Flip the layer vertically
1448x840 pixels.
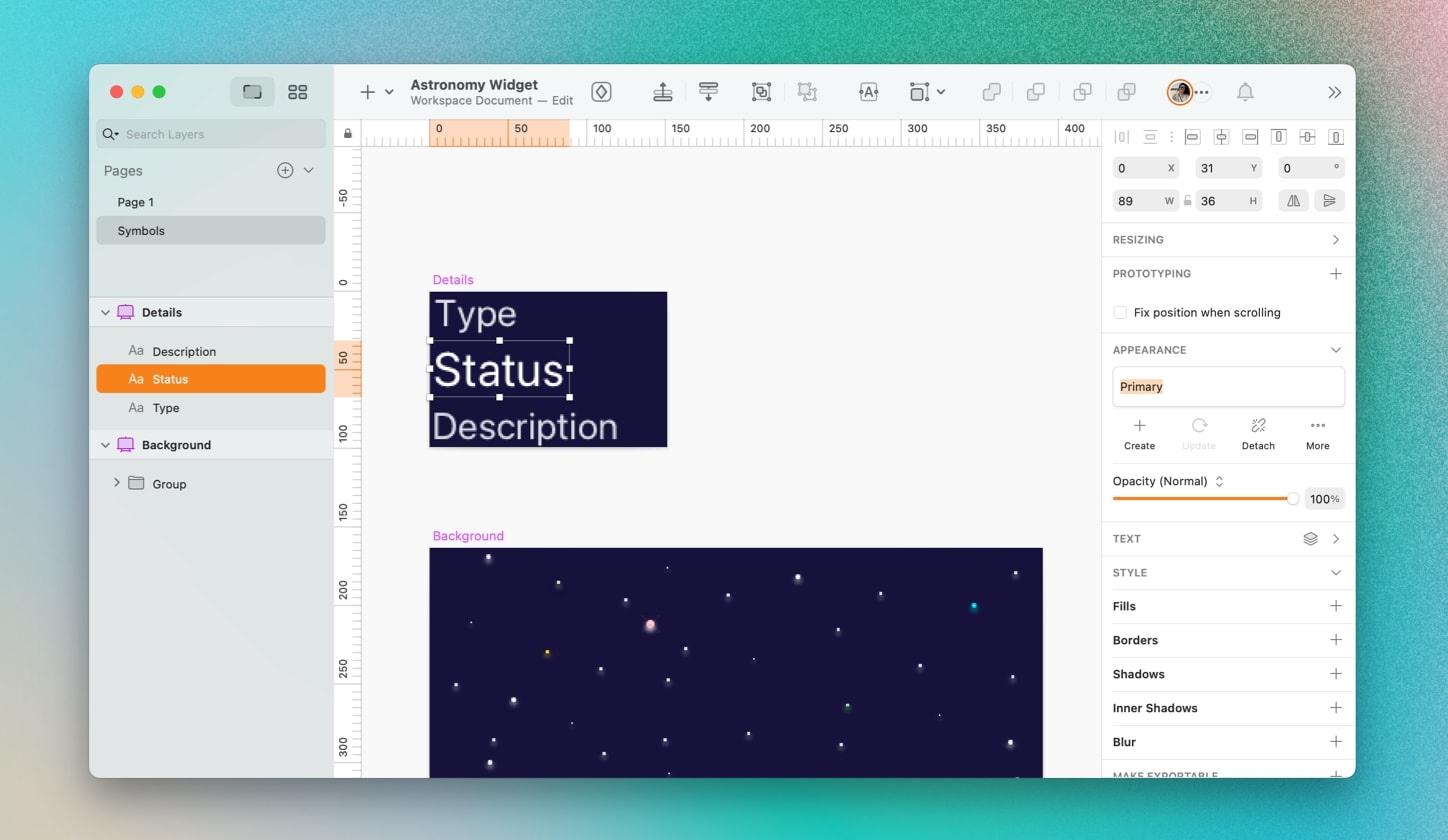[1329, 201]
